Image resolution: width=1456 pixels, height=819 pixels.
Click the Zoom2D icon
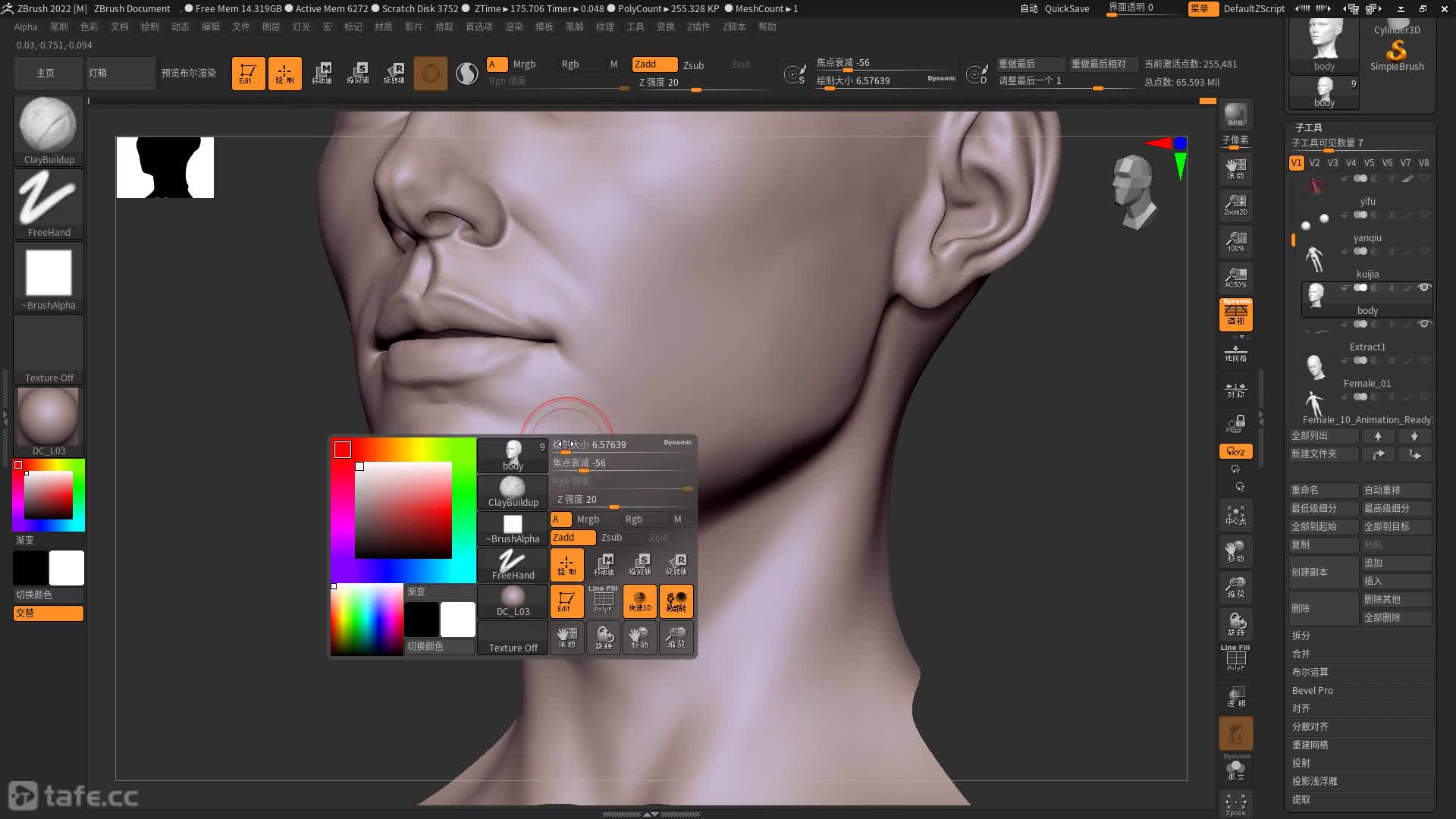[x=1235, y=205]
